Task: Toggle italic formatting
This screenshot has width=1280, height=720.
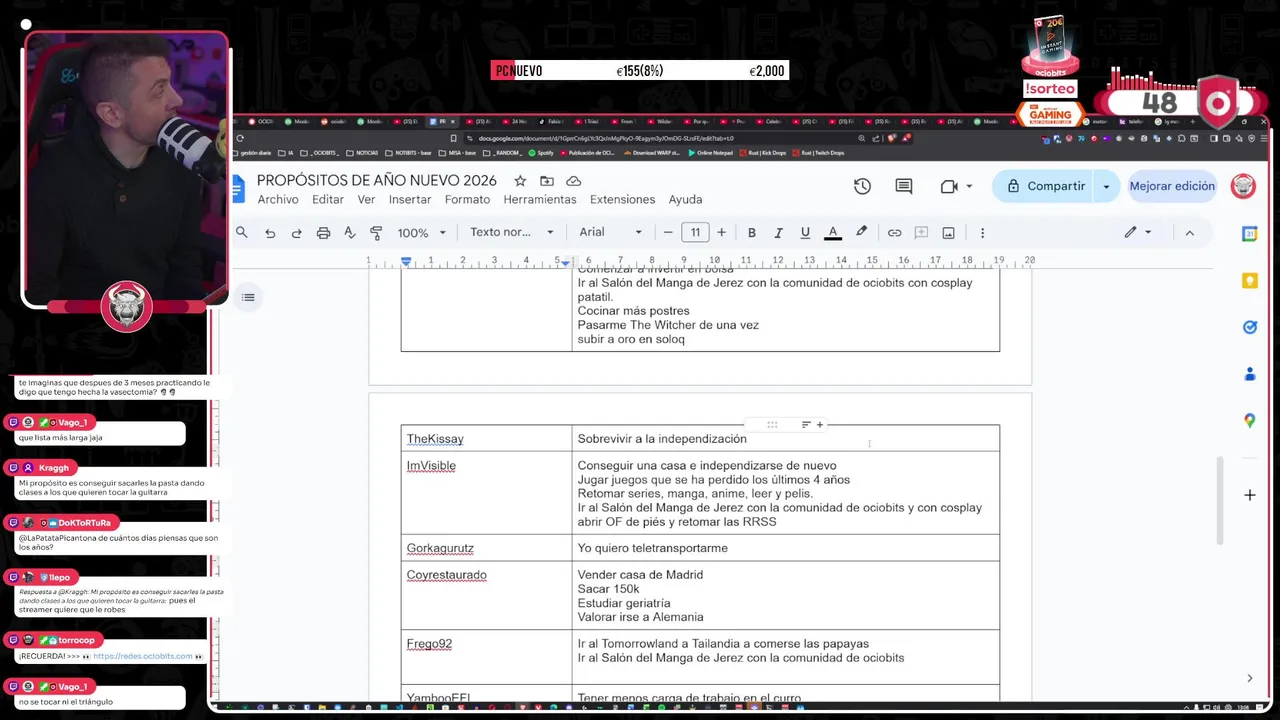Action: coord(778,232)
